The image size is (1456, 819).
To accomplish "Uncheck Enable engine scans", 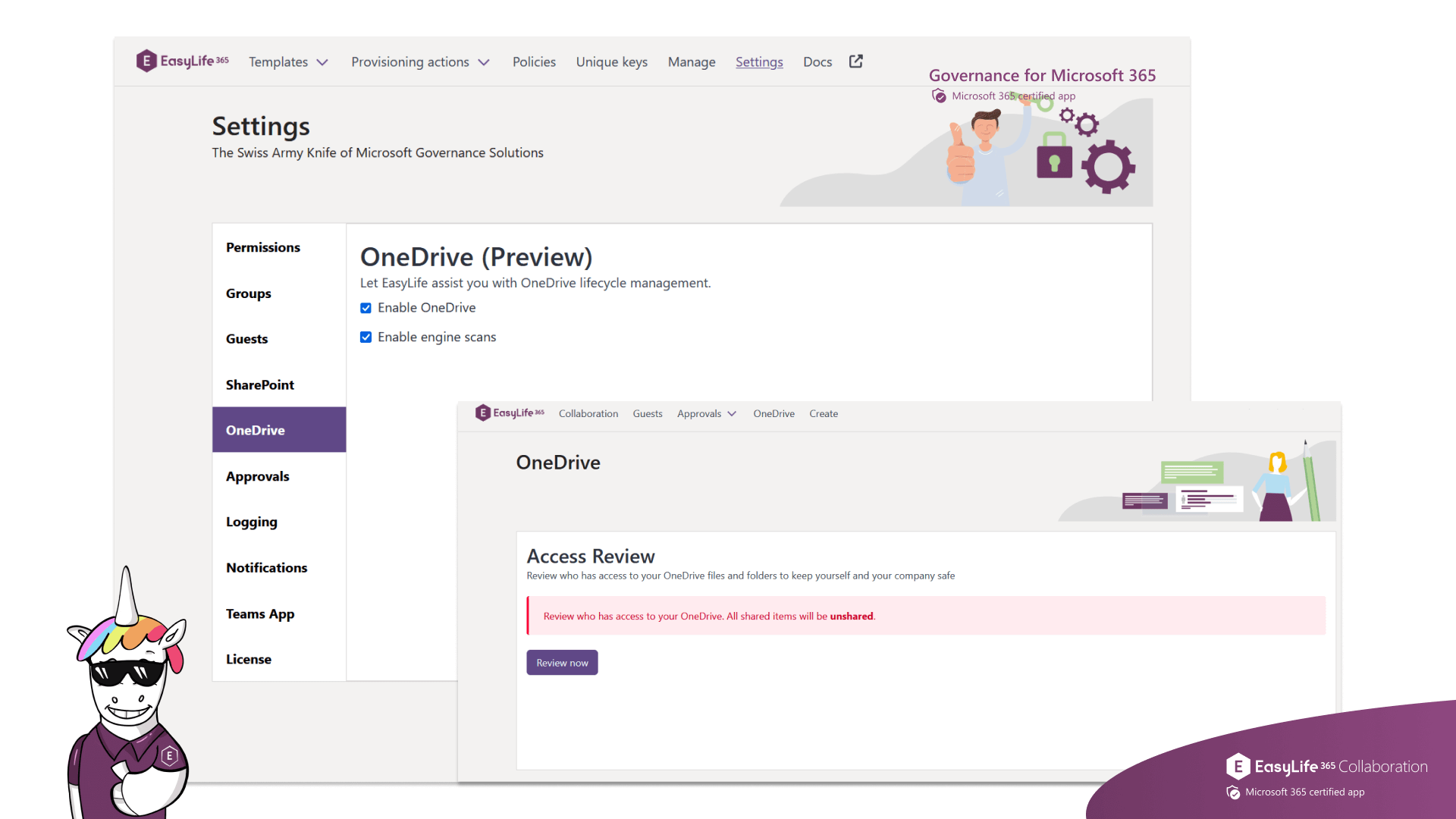I will click(366, 337).
